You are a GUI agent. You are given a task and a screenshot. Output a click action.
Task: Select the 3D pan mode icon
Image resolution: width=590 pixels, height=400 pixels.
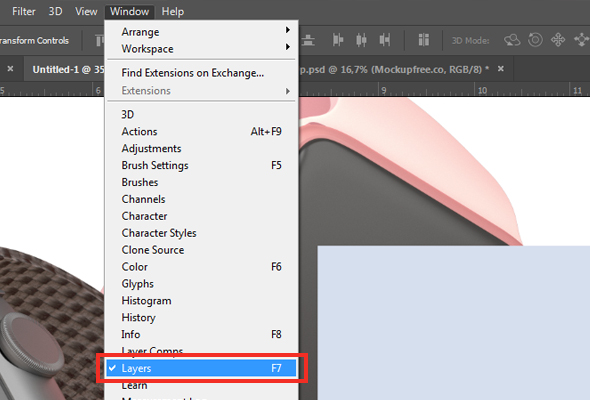(x=558, y=40)
